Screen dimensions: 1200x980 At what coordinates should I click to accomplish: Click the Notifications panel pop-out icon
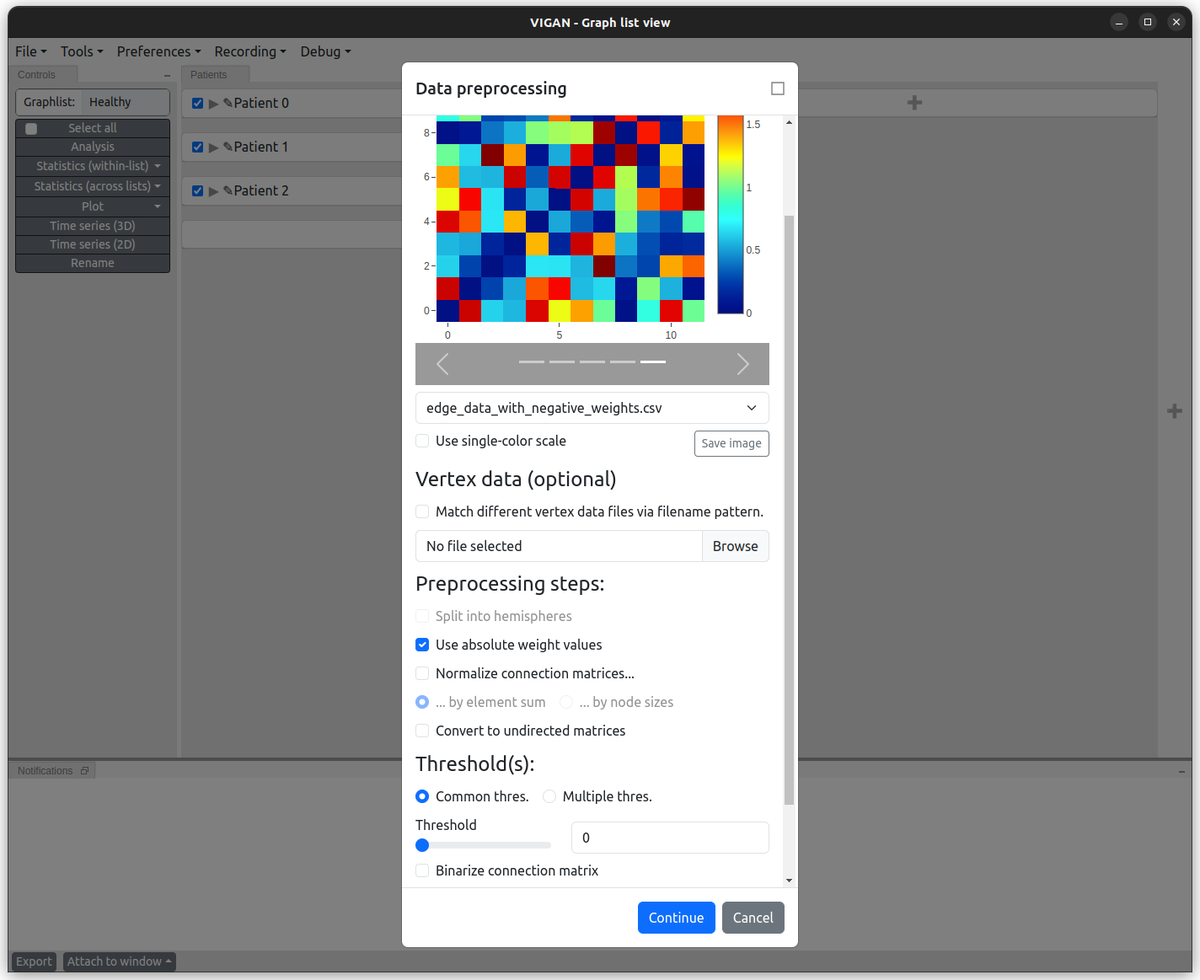[85, 771]
